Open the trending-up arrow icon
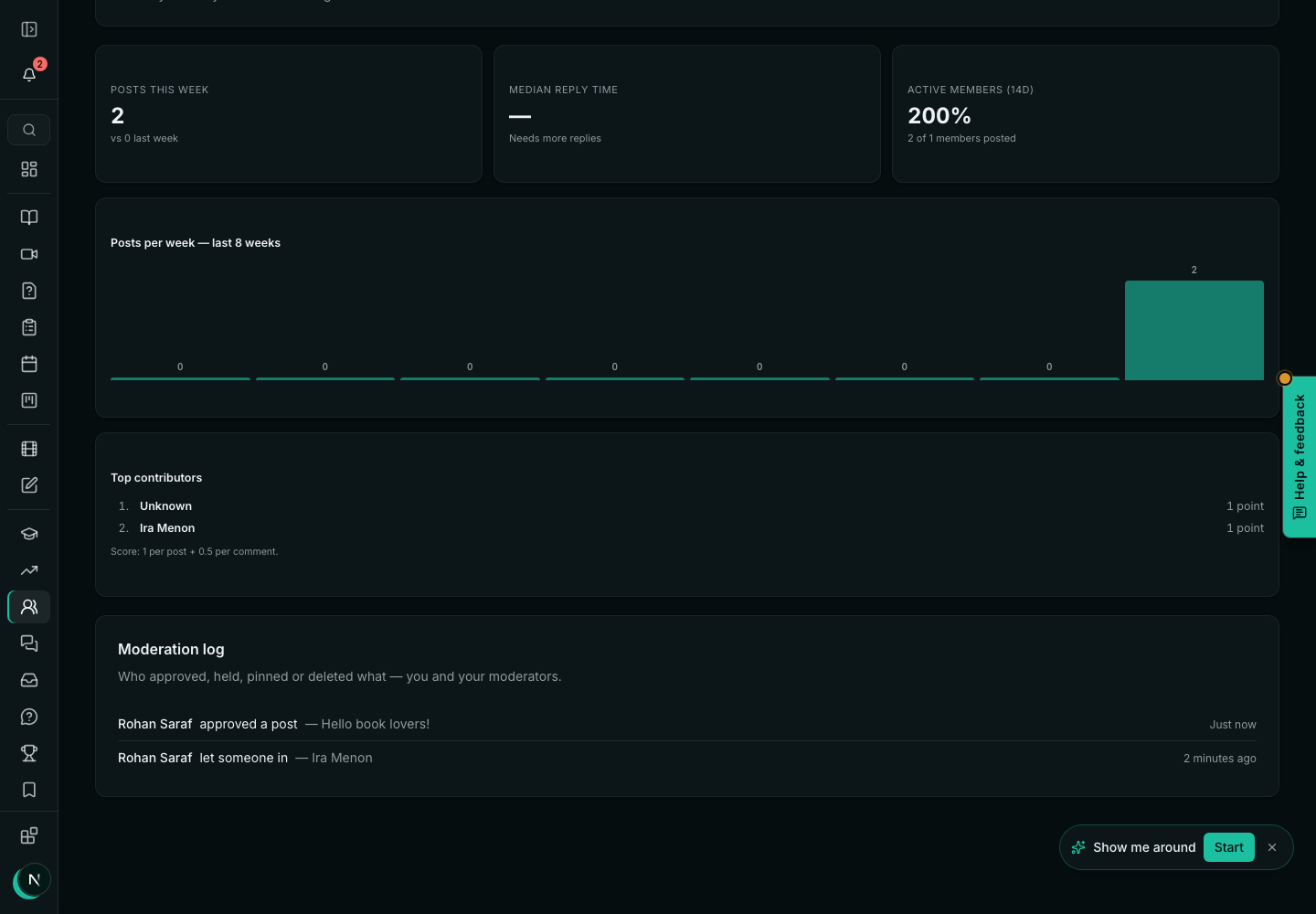 [x=29, y=570]
